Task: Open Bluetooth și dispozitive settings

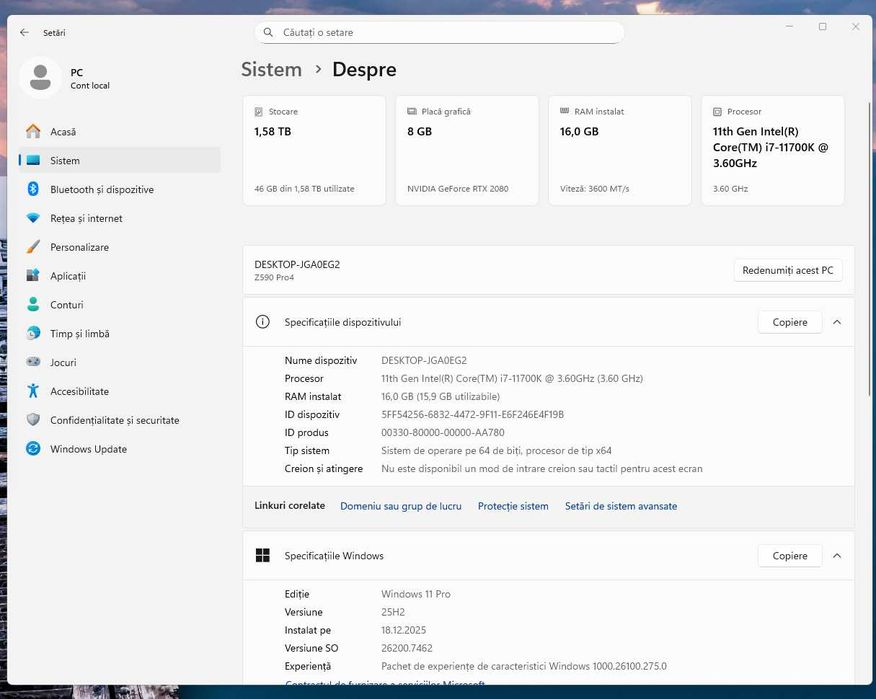Action: (x=120, y=189)
